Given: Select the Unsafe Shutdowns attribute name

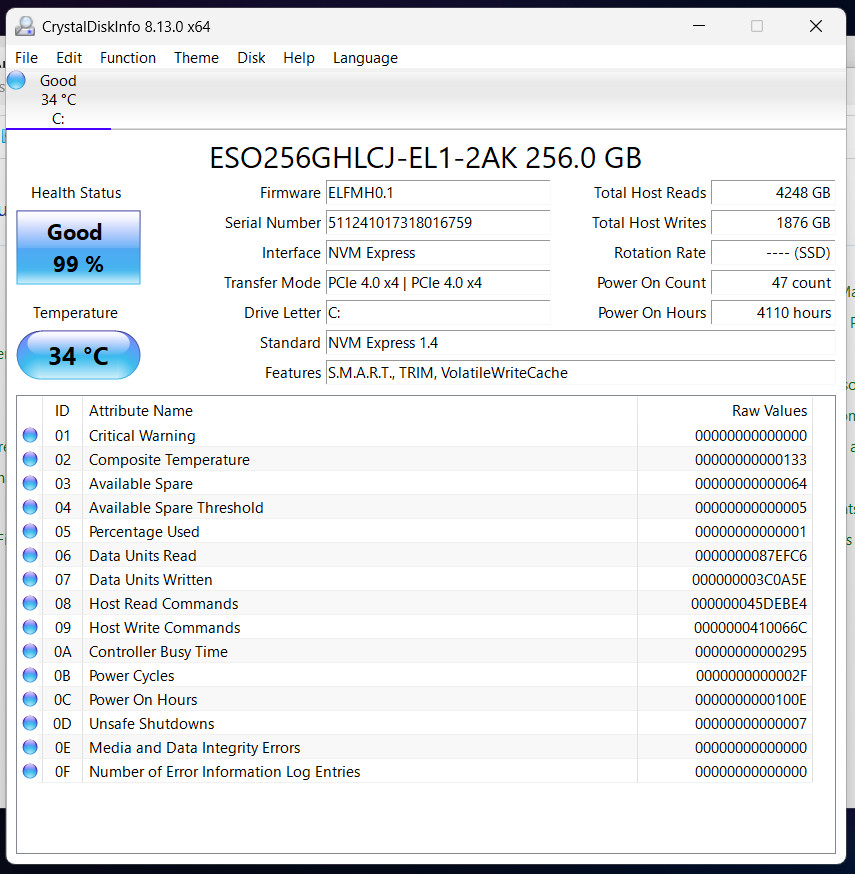Looking at the screenshot, I should coord(152,724).
